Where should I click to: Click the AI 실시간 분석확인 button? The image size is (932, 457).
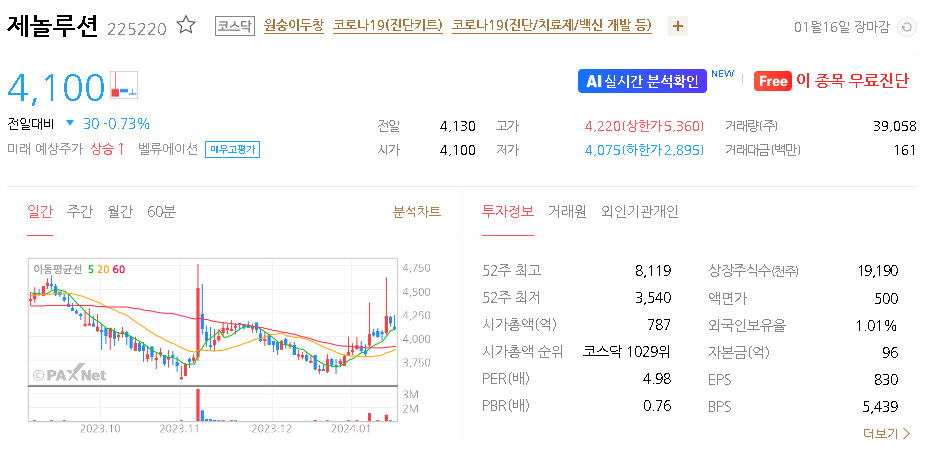[x=643, y=81]
